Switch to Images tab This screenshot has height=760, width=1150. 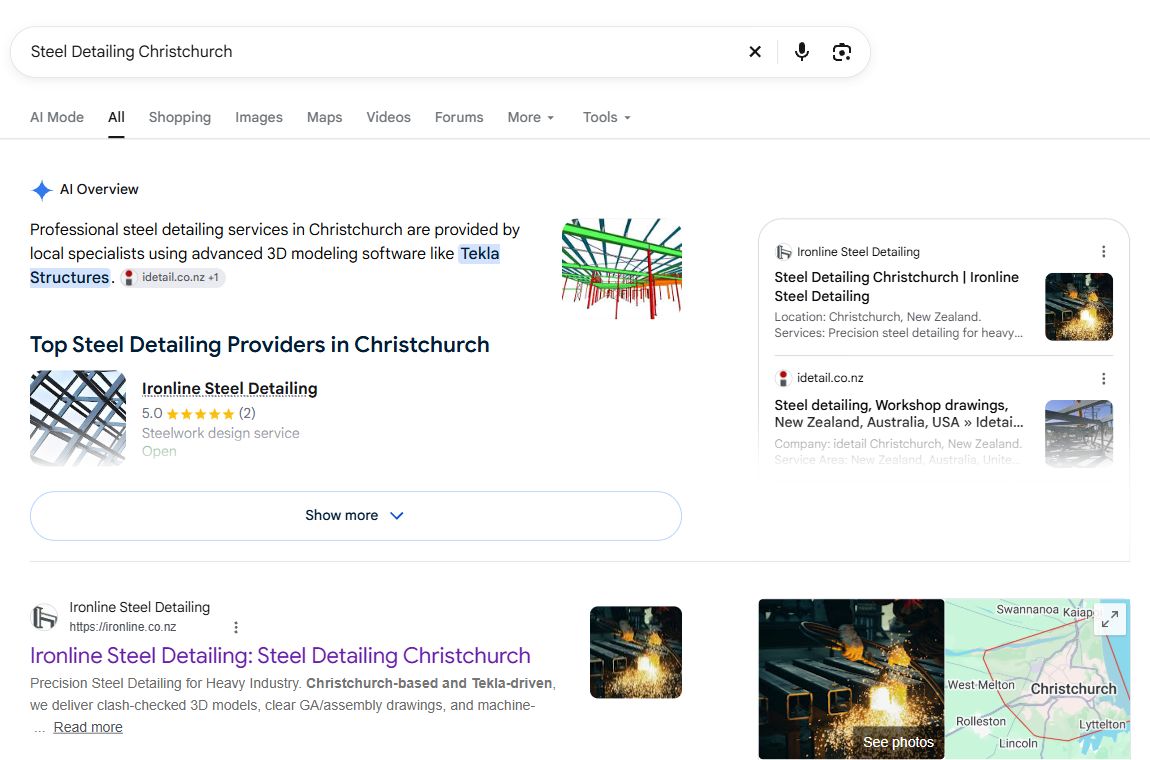259,117
